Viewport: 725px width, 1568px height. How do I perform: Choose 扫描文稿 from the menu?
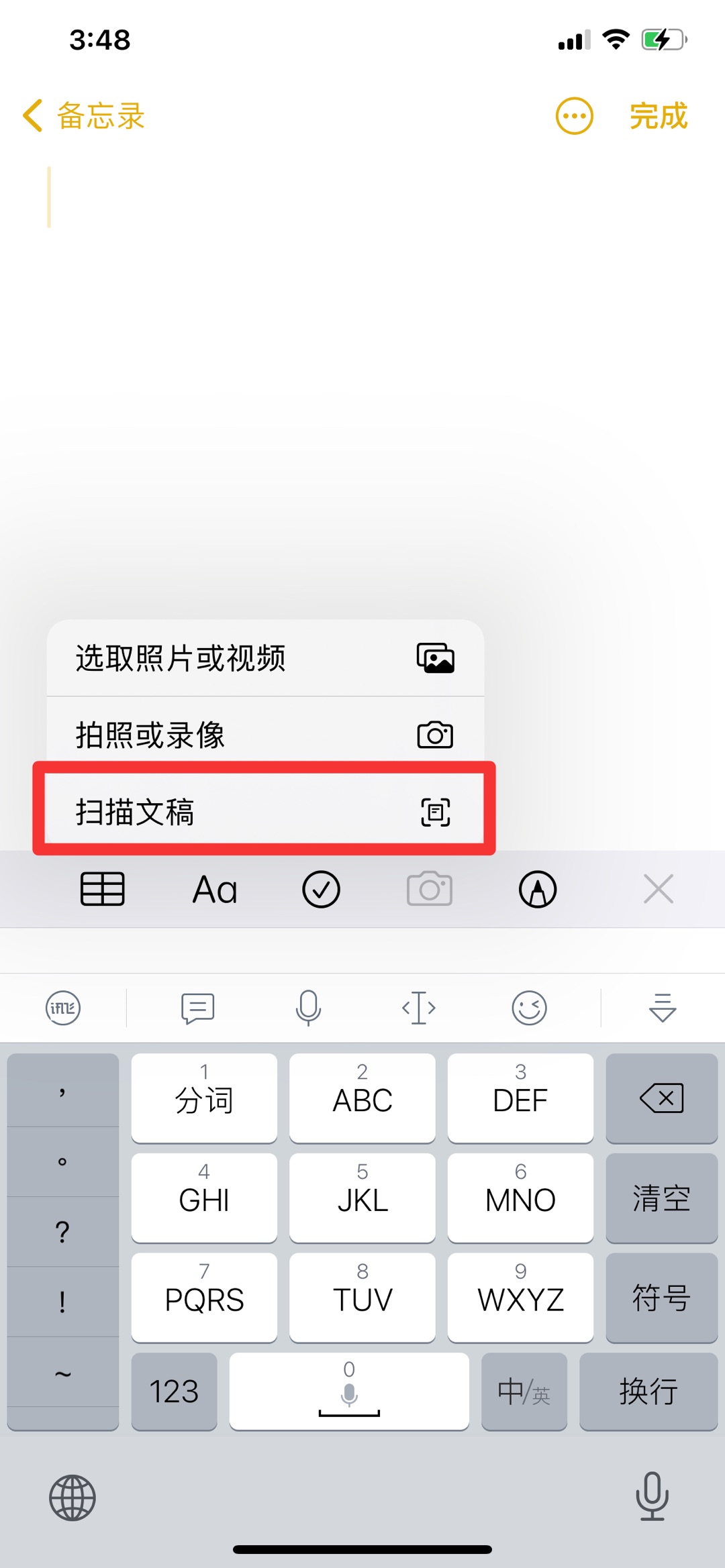(x=265, y=812)
